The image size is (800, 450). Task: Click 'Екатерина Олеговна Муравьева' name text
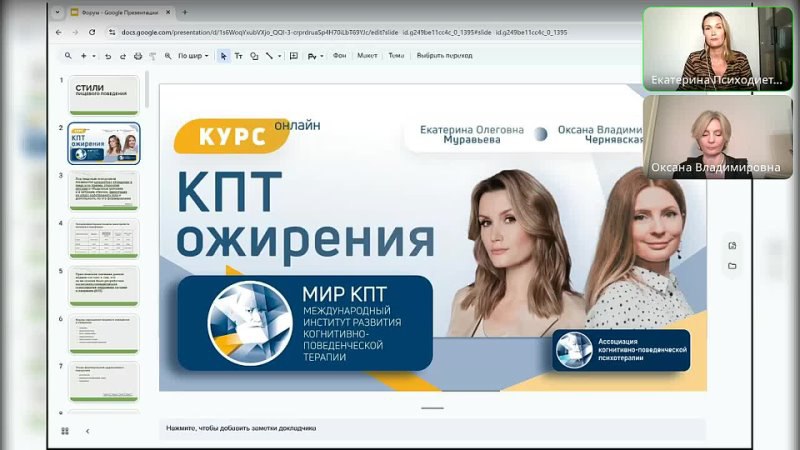coord(472,135)
